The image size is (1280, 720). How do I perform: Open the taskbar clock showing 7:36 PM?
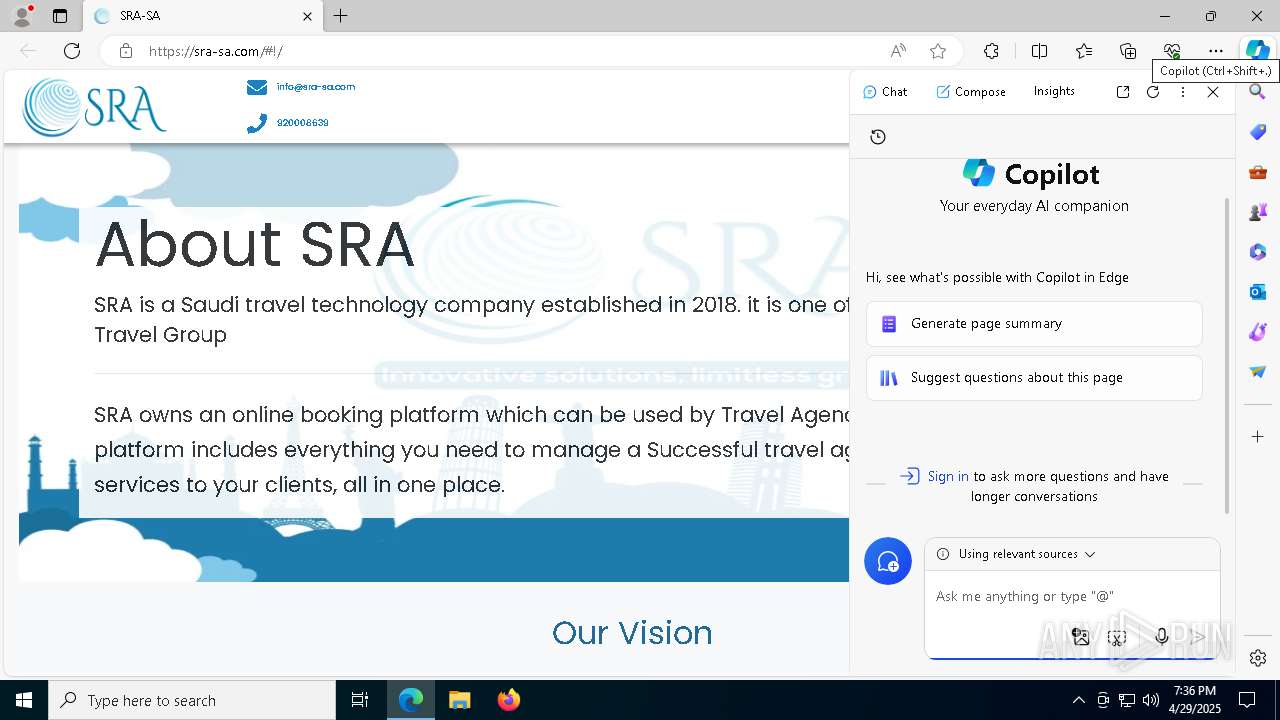pyautogui.click(x=1195, y=700)
